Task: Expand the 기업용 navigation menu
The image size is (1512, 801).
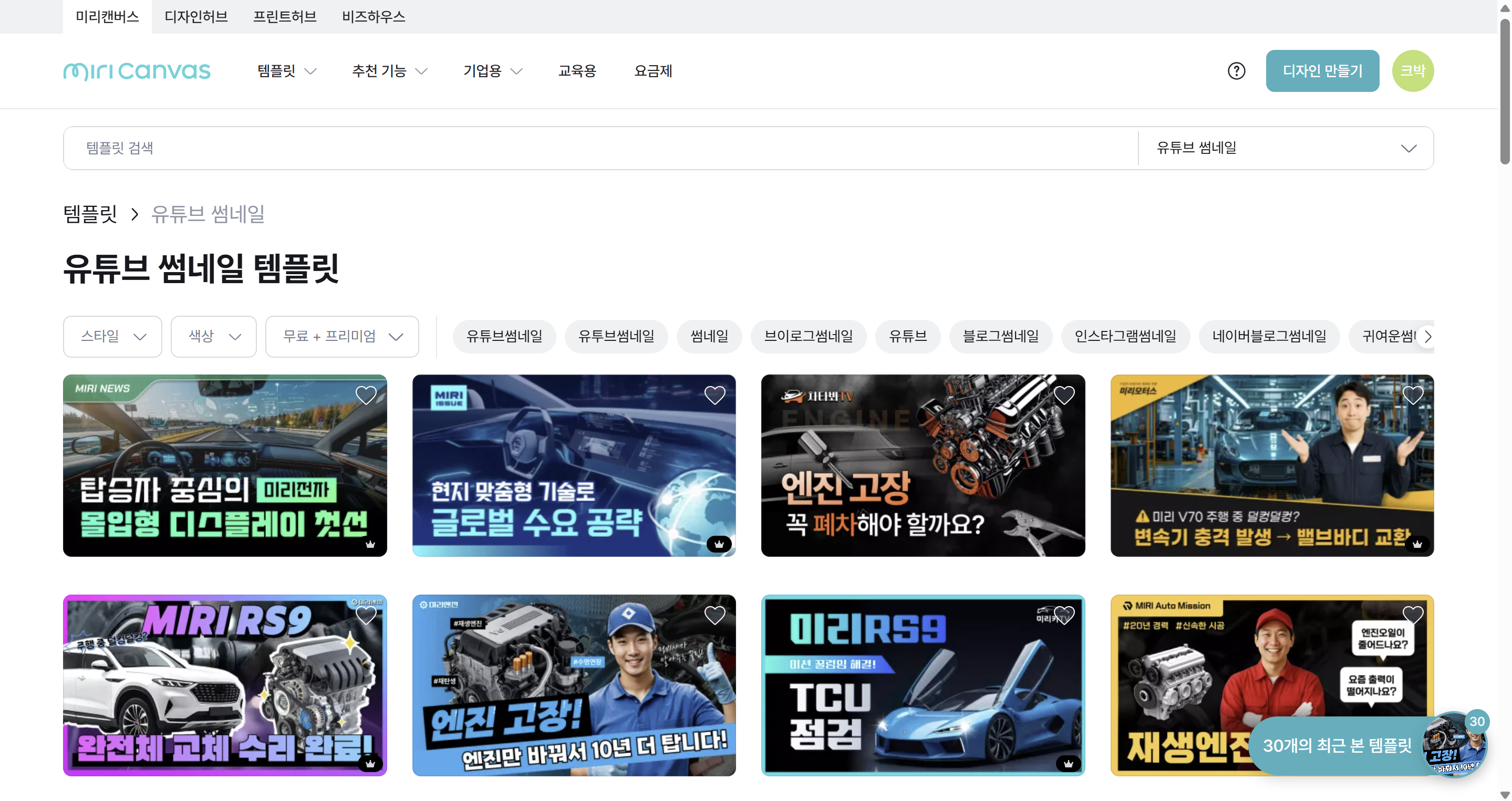Action: 493,71
